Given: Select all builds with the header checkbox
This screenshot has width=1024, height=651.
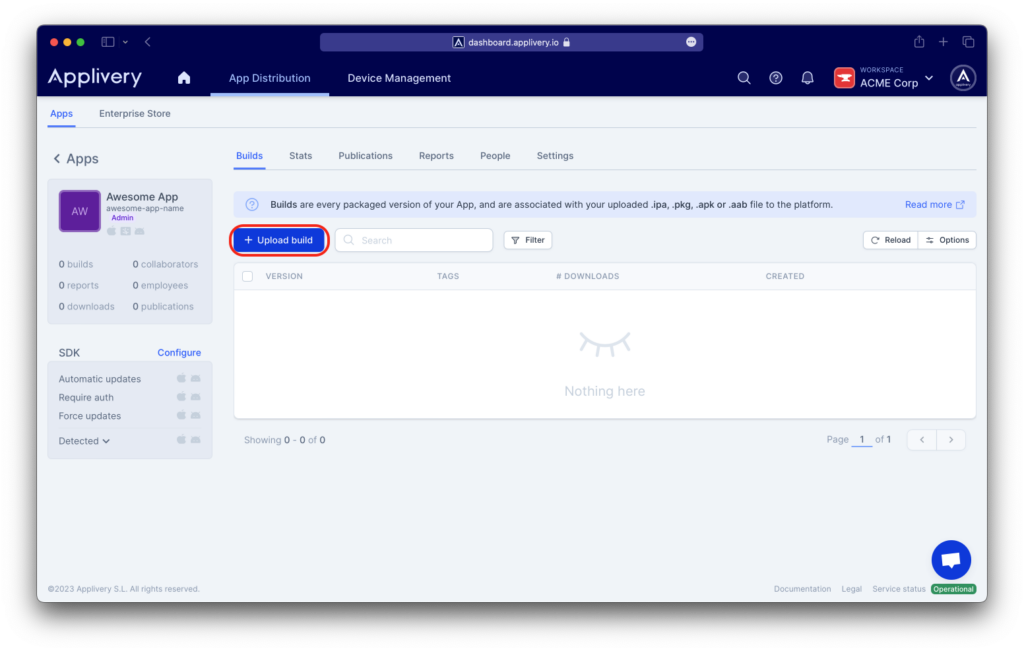Looking at the screenshot, I should (248, 276).
